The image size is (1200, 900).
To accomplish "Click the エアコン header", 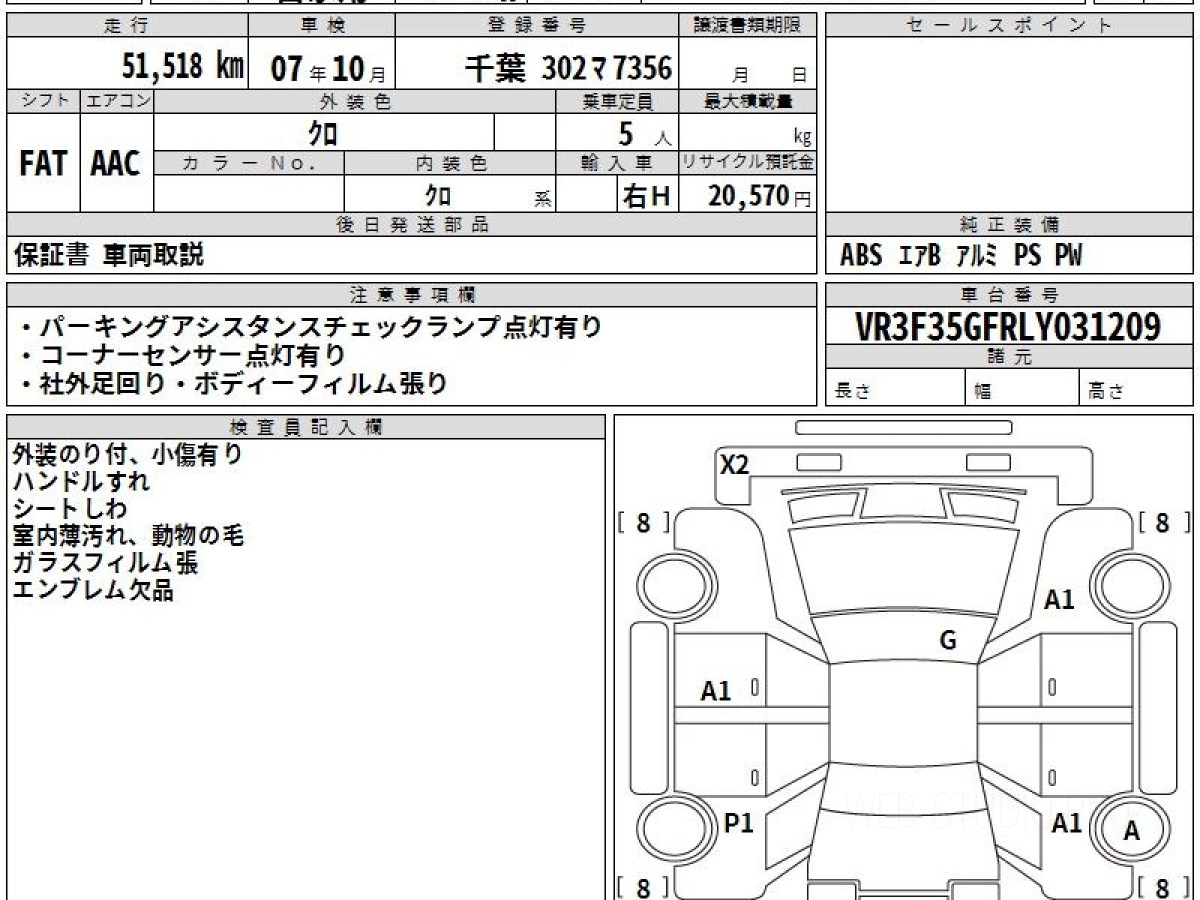I will point(117,100).
